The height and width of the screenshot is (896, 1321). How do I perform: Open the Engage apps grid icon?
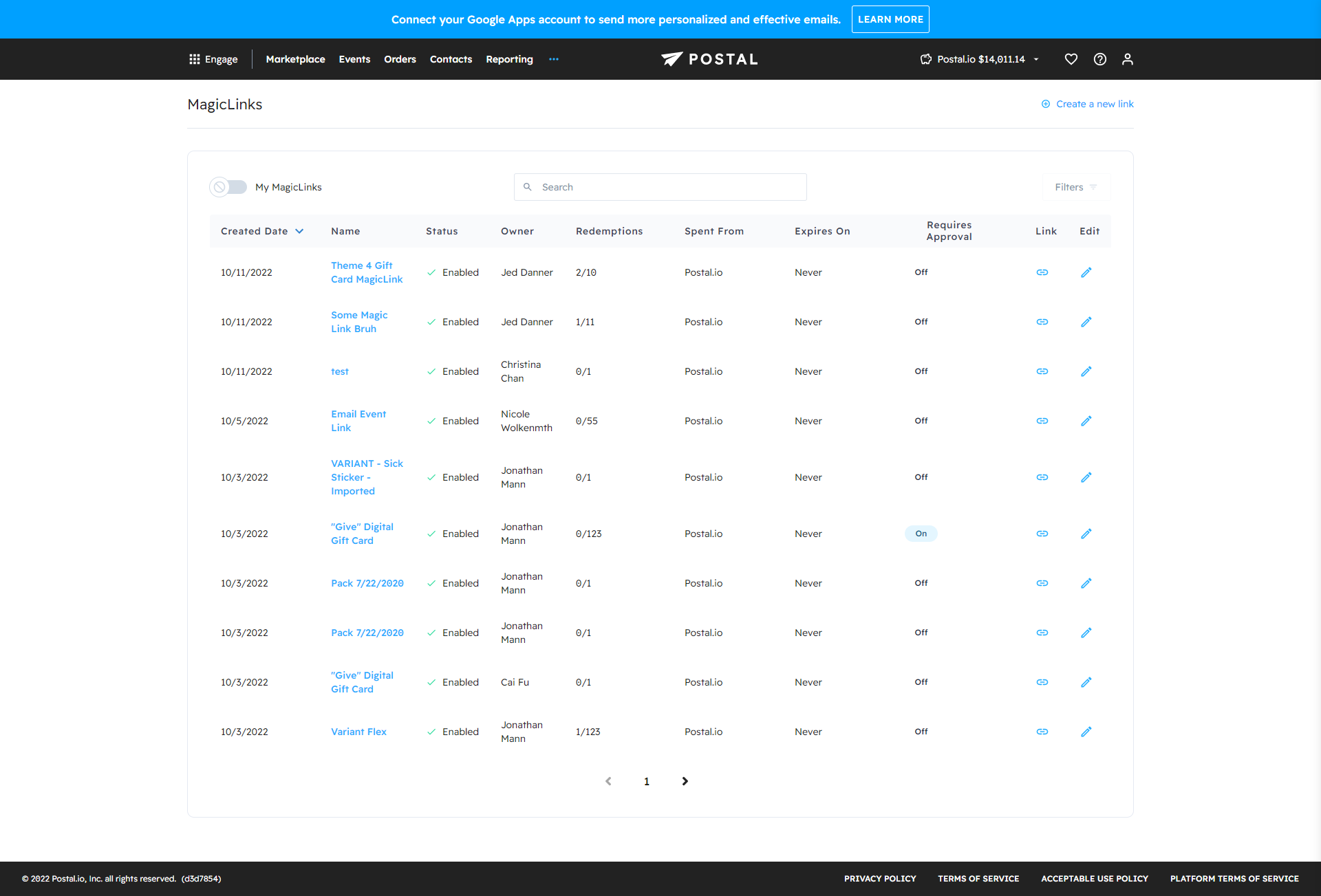click(x=195, y=59)
